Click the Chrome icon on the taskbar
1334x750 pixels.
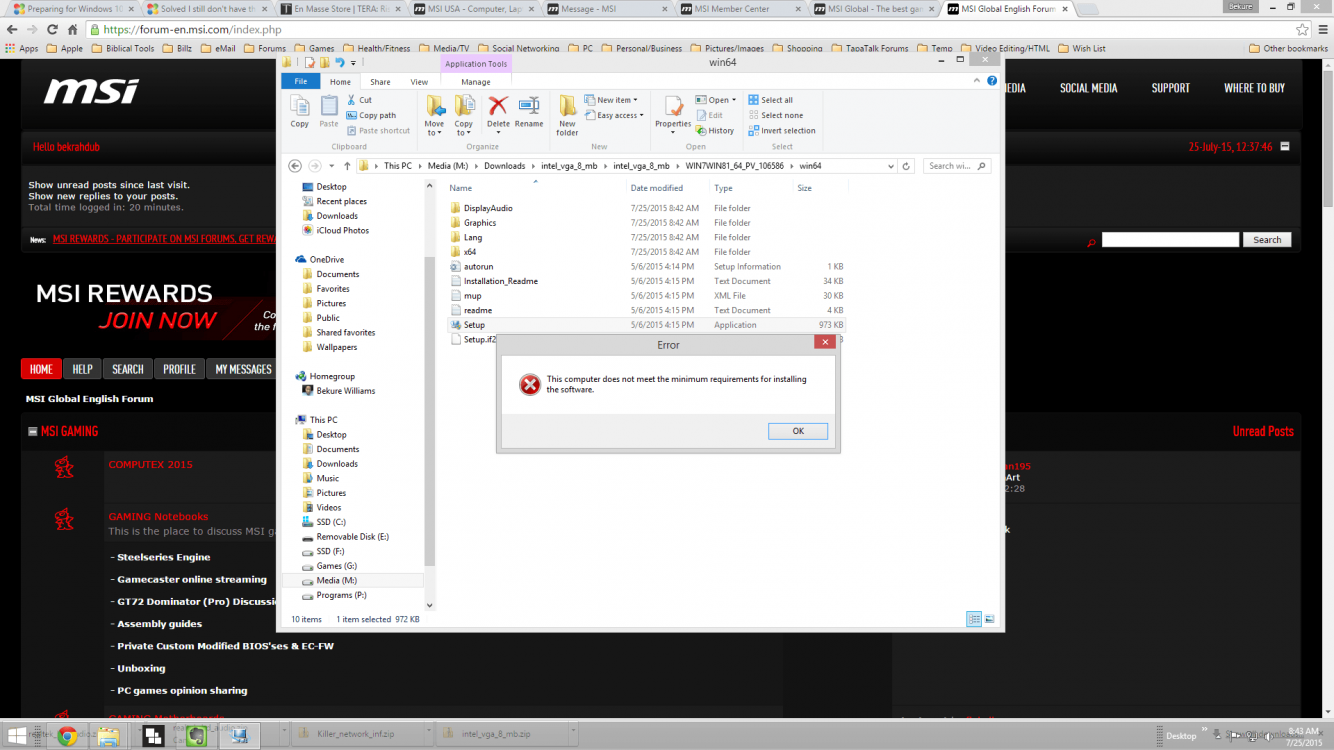[67, 736]
